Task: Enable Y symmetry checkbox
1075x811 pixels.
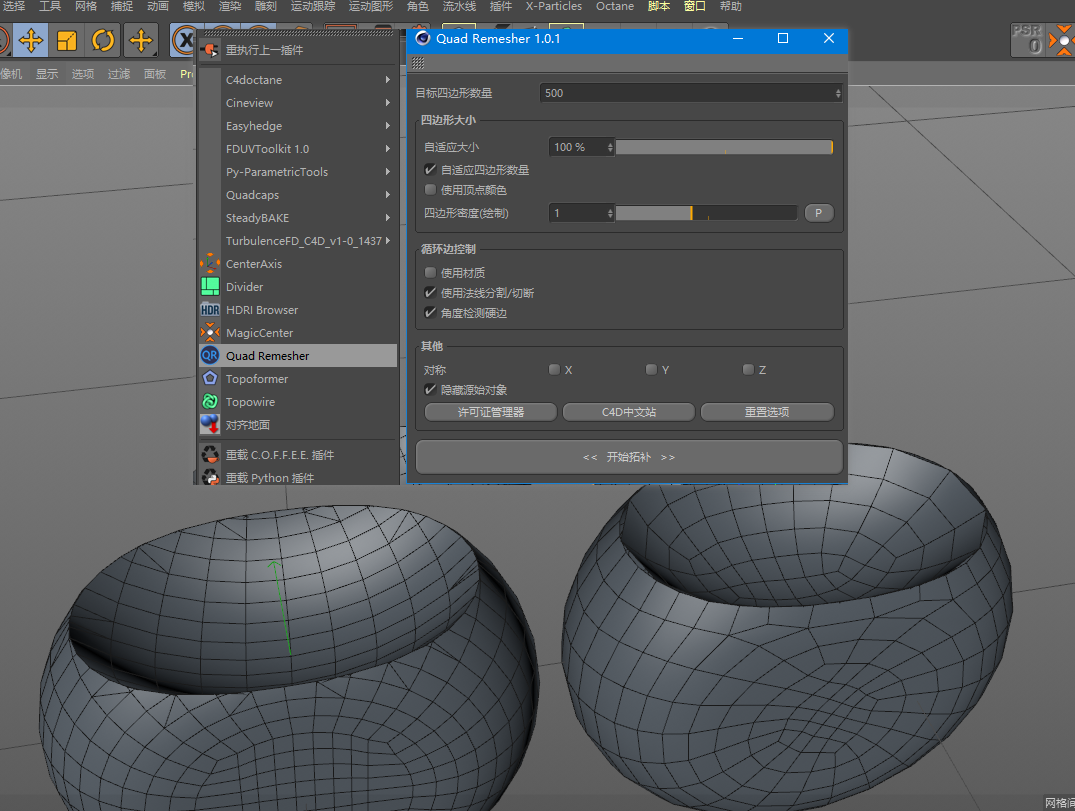Action: [651, 370]
